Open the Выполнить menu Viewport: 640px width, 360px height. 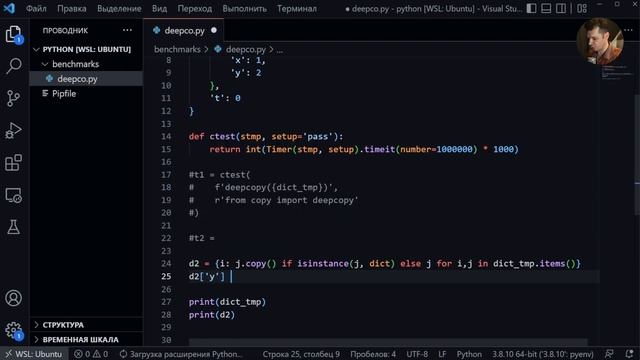coord(244,9)
